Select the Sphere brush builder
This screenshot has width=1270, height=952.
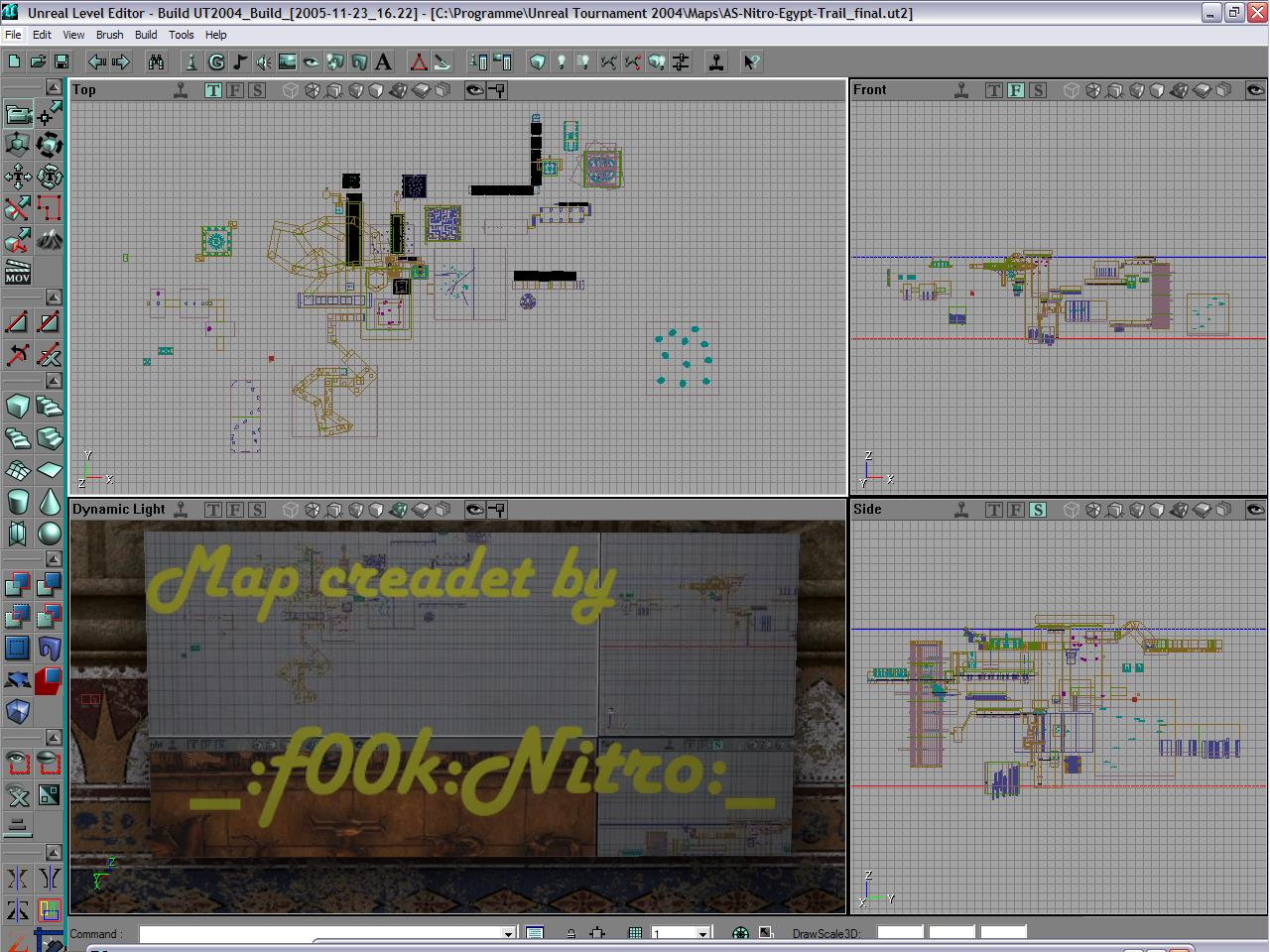click(50, 534)
